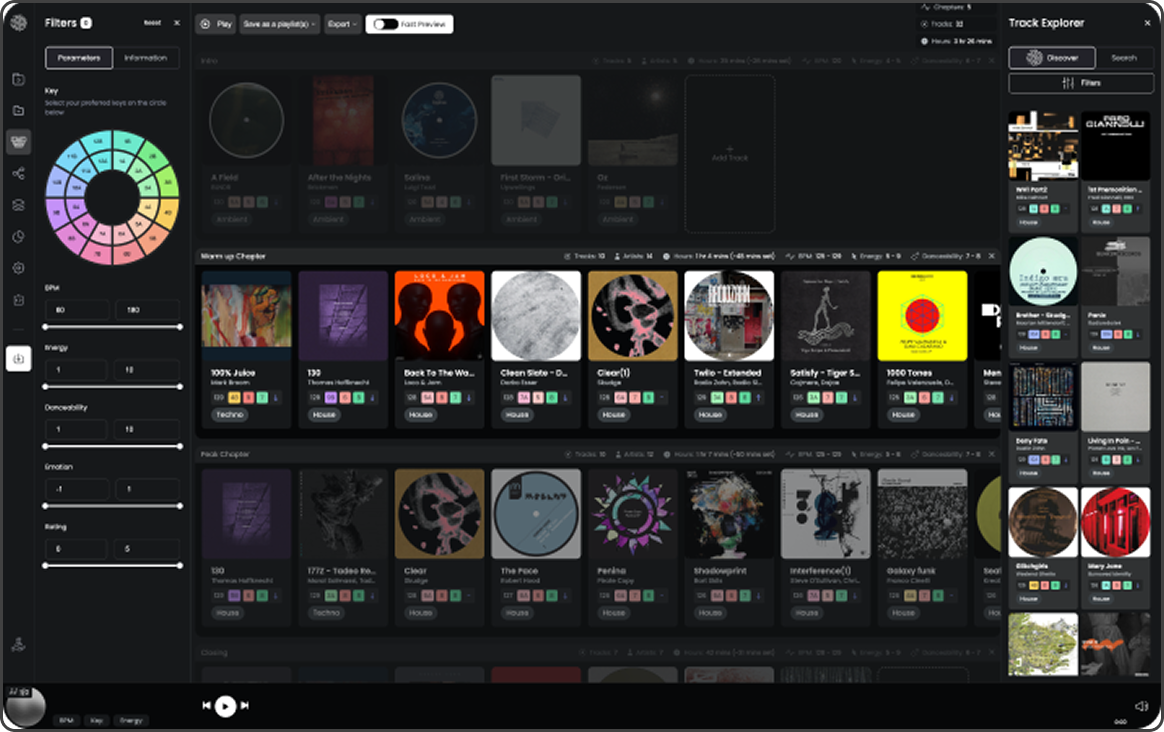Close the Track Explorer panel
The height and width of the screenshot is (732, 1164).
coord(1147,23)
